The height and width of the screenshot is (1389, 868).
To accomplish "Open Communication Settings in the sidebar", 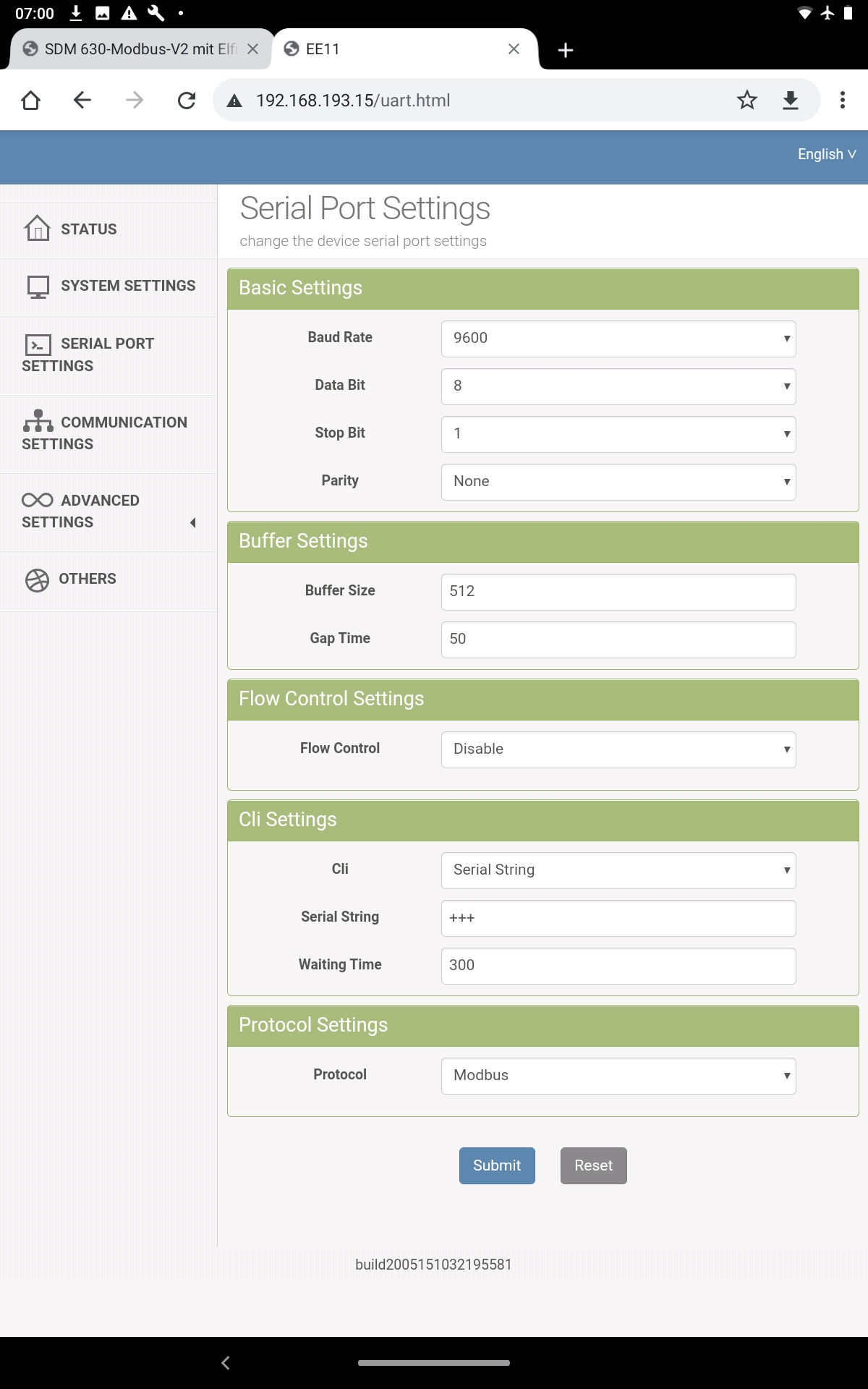I will (105, 433).
